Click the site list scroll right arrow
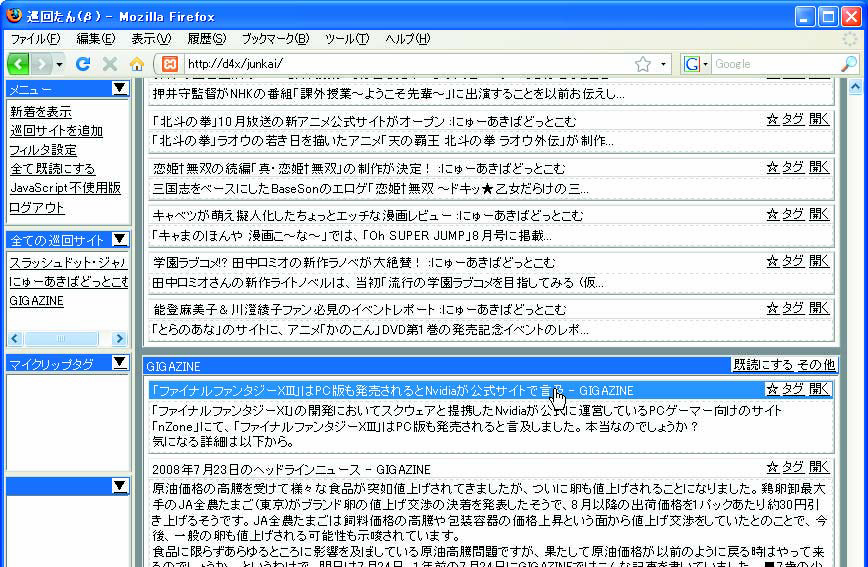The width and height of the screenshot is (868, 567). [x=119, y=338]
